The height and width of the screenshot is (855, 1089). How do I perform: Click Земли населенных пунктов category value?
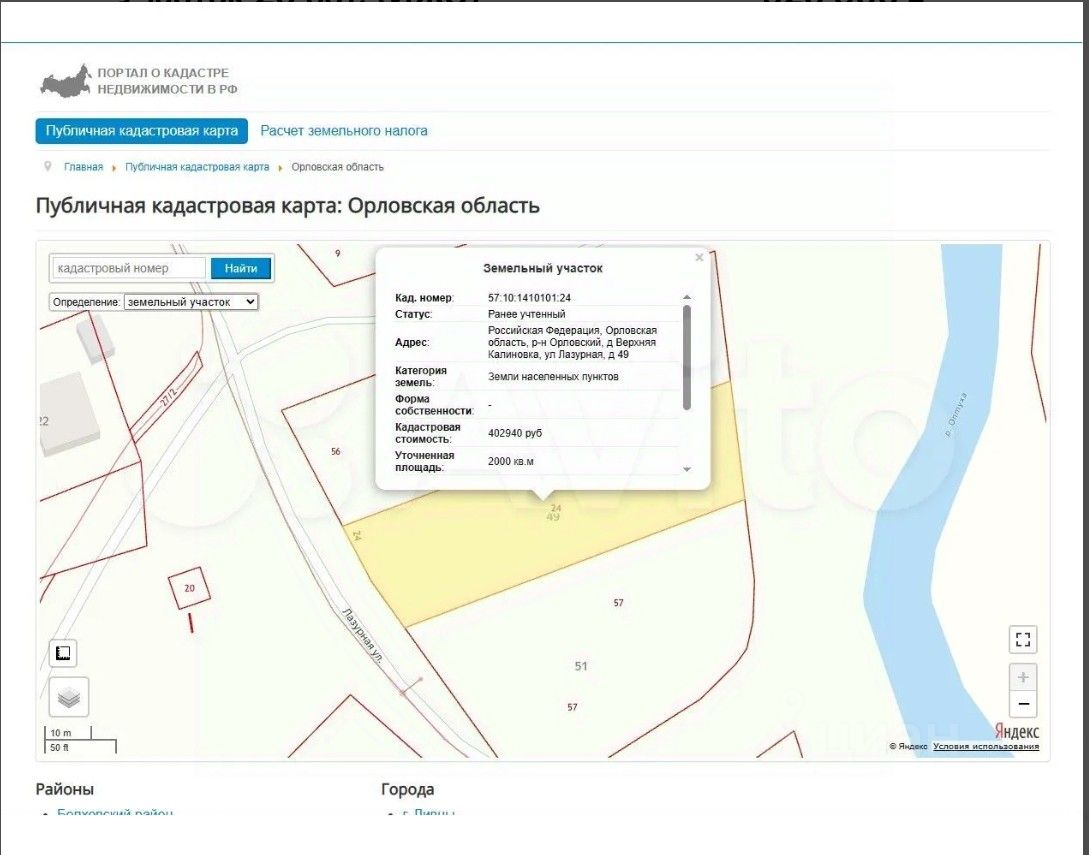click(x=553, y=376)
